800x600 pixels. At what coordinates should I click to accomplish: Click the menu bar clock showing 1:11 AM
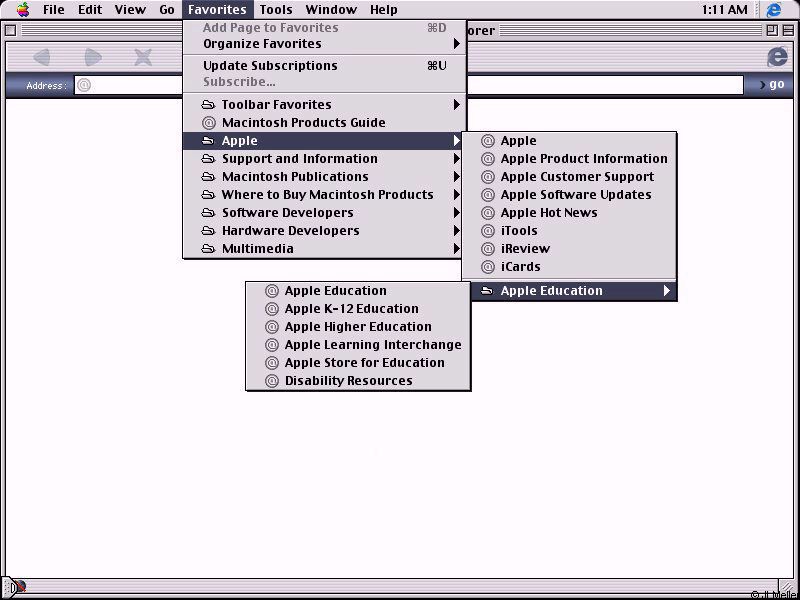(x=724, y=10)
